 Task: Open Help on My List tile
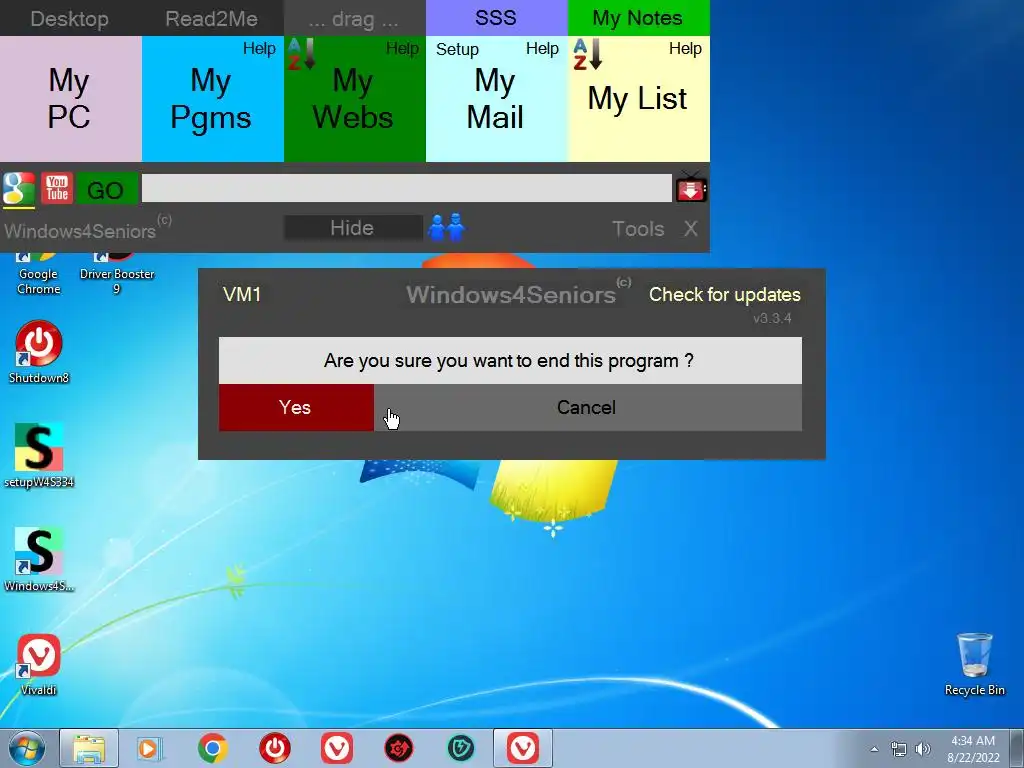pyautogui.click(x=685, y=48)
